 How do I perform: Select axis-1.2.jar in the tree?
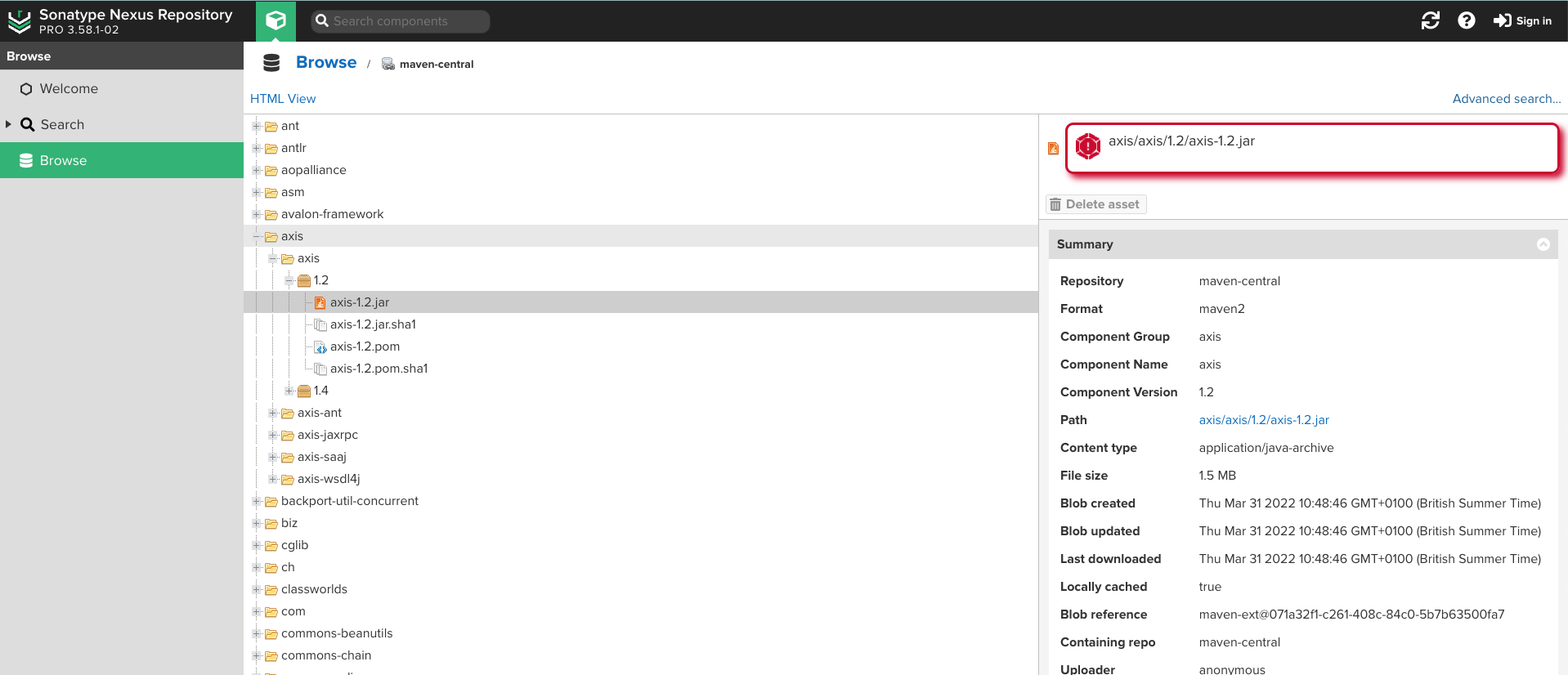(x=641, y=302)
